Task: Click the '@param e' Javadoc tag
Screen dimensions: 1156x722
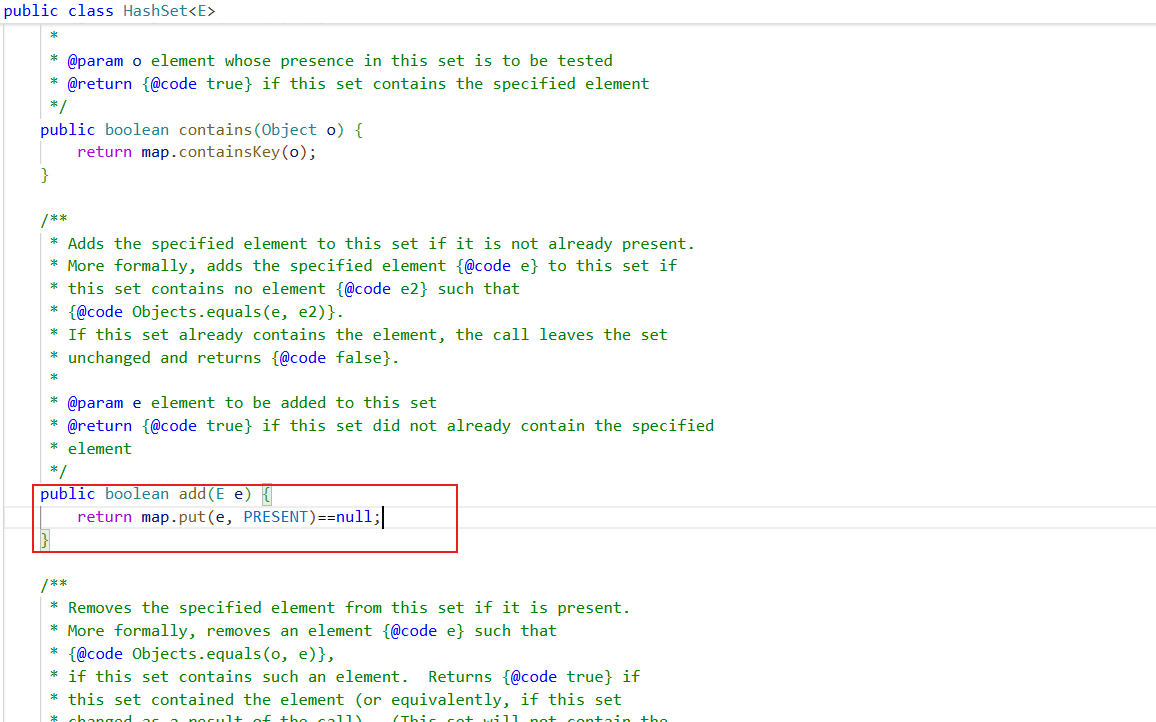Action: click(104, 403)
